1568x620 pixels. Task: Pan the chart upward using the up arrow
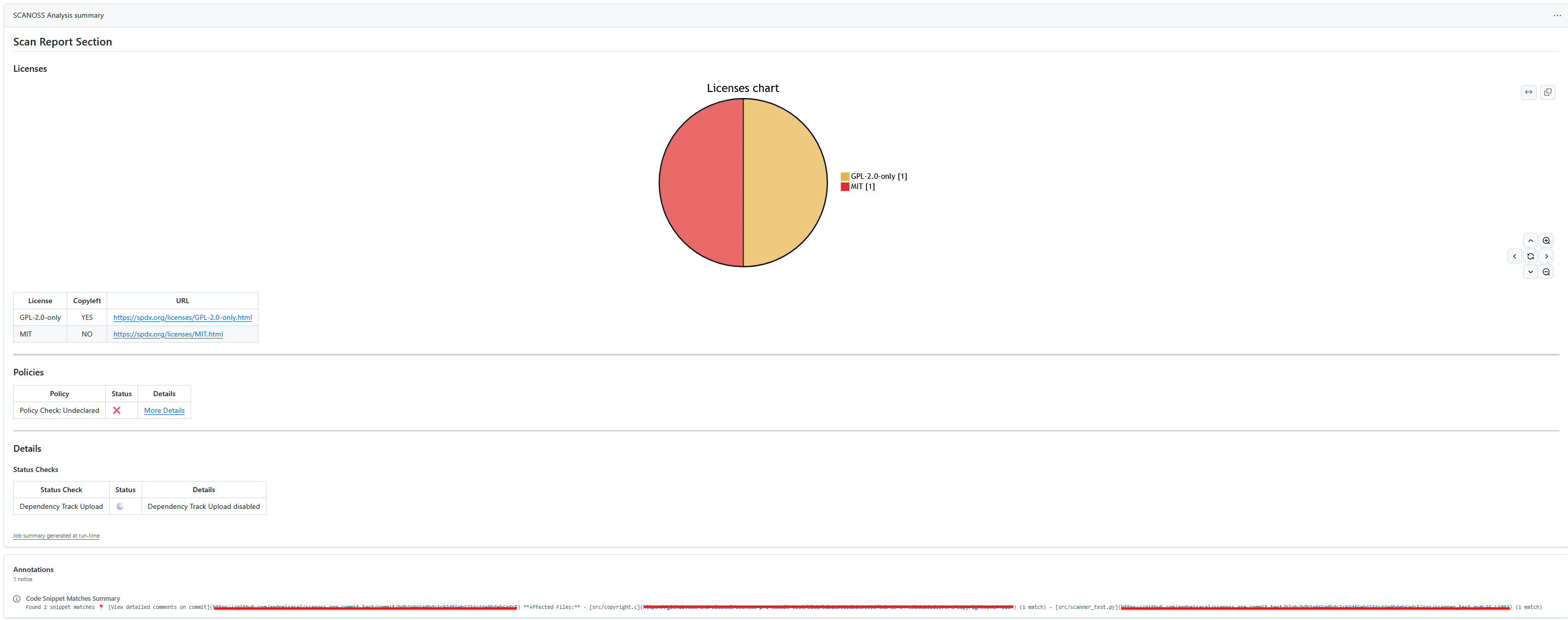(1530, 240)
